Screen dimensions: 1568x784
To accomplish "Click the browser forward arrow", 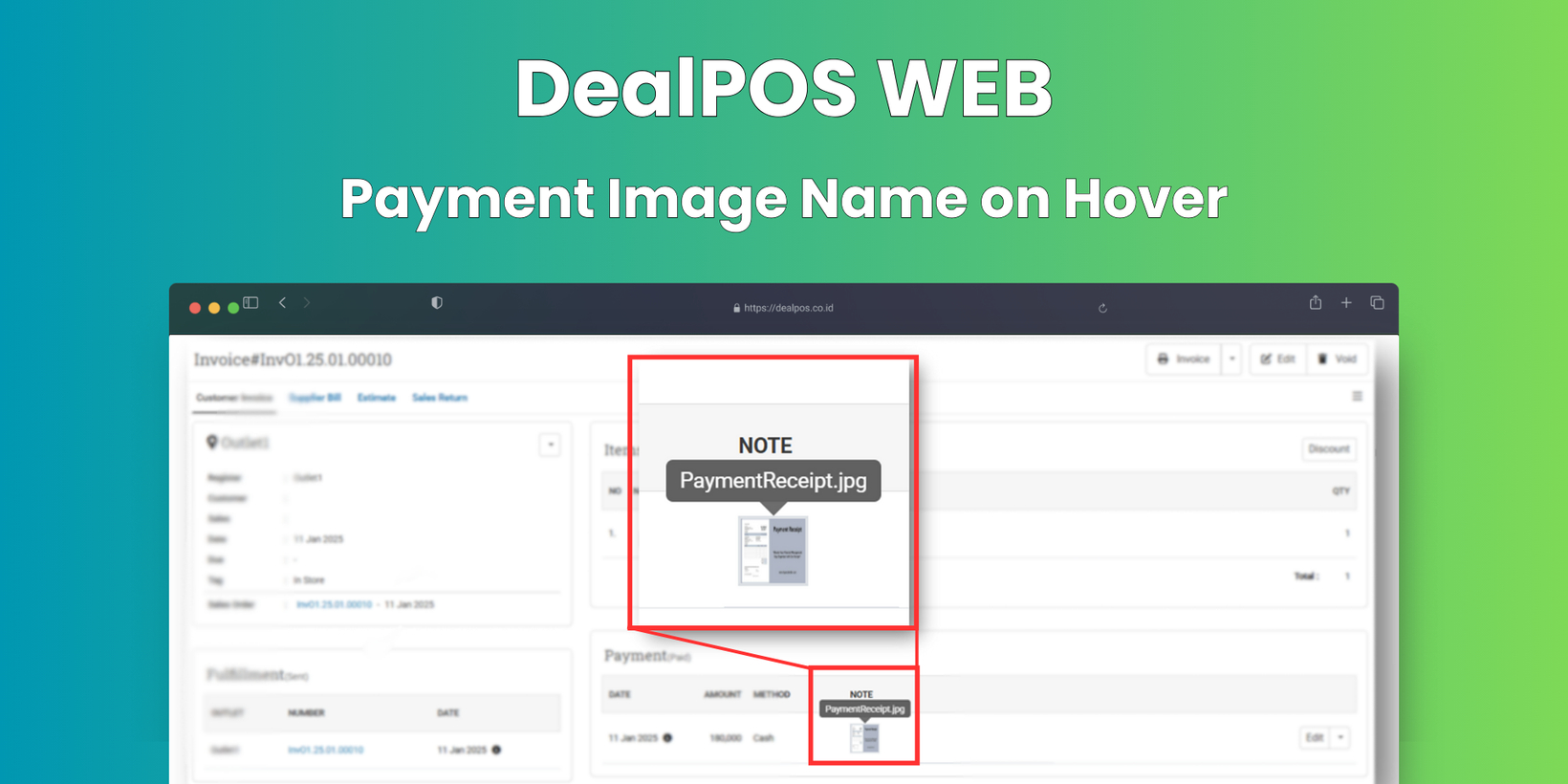I will click(307, 303).
